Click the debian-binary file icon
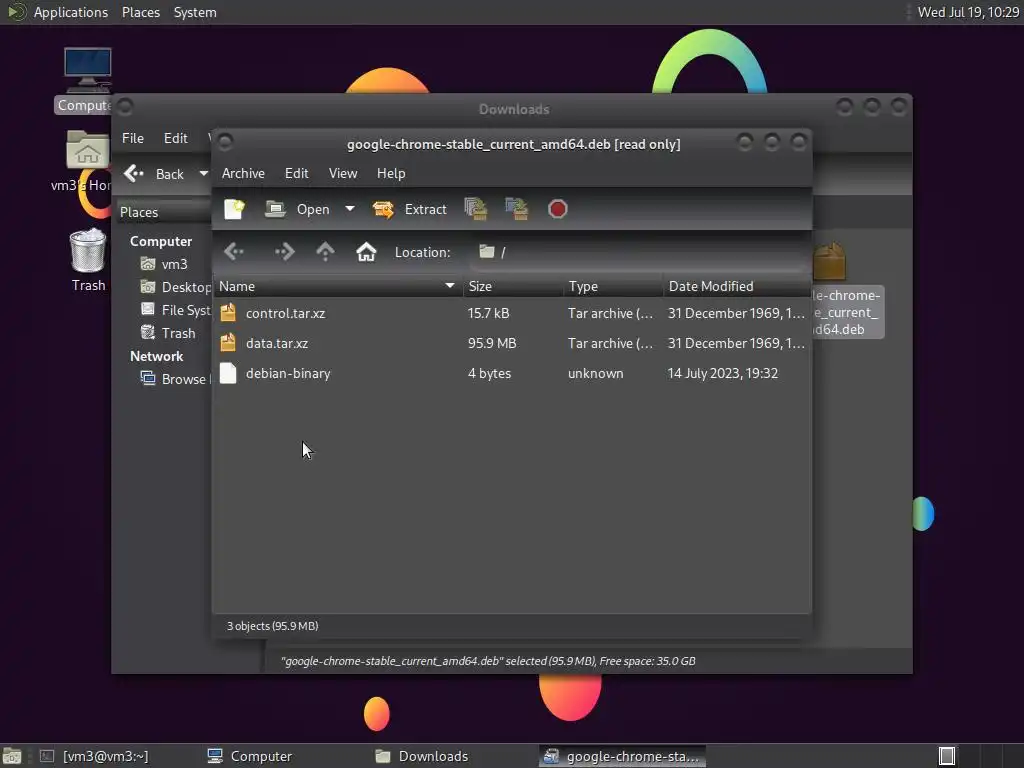 tap(228, 373)
